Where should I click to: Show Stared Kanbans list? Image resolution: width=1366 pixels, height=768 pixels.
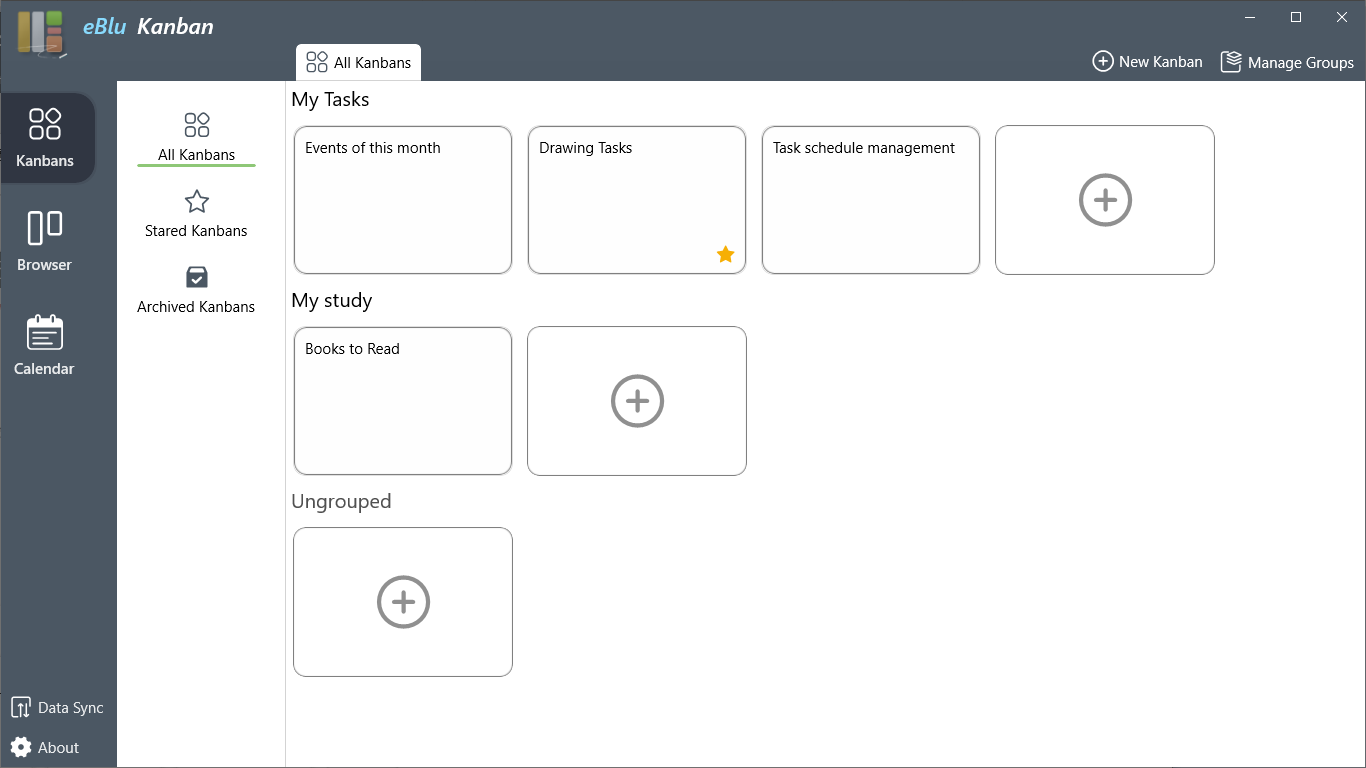tap(196, 214)
